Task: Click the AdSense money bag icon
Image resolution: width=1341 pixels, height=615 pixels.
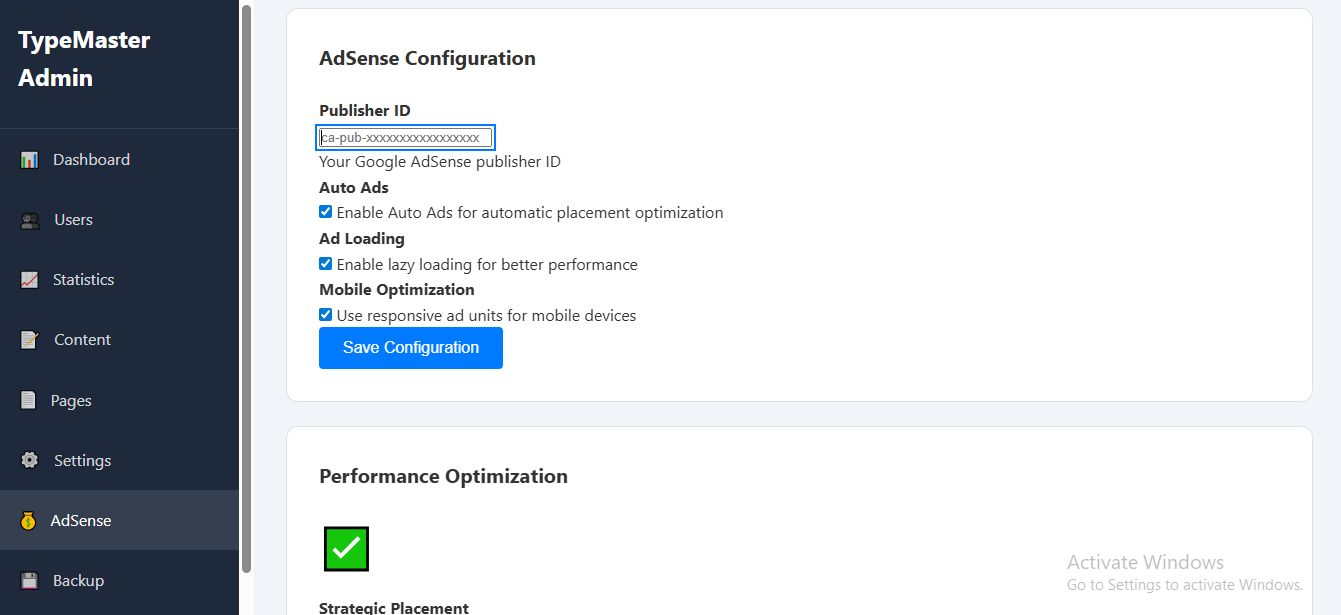Action: [x=29, y=520]
